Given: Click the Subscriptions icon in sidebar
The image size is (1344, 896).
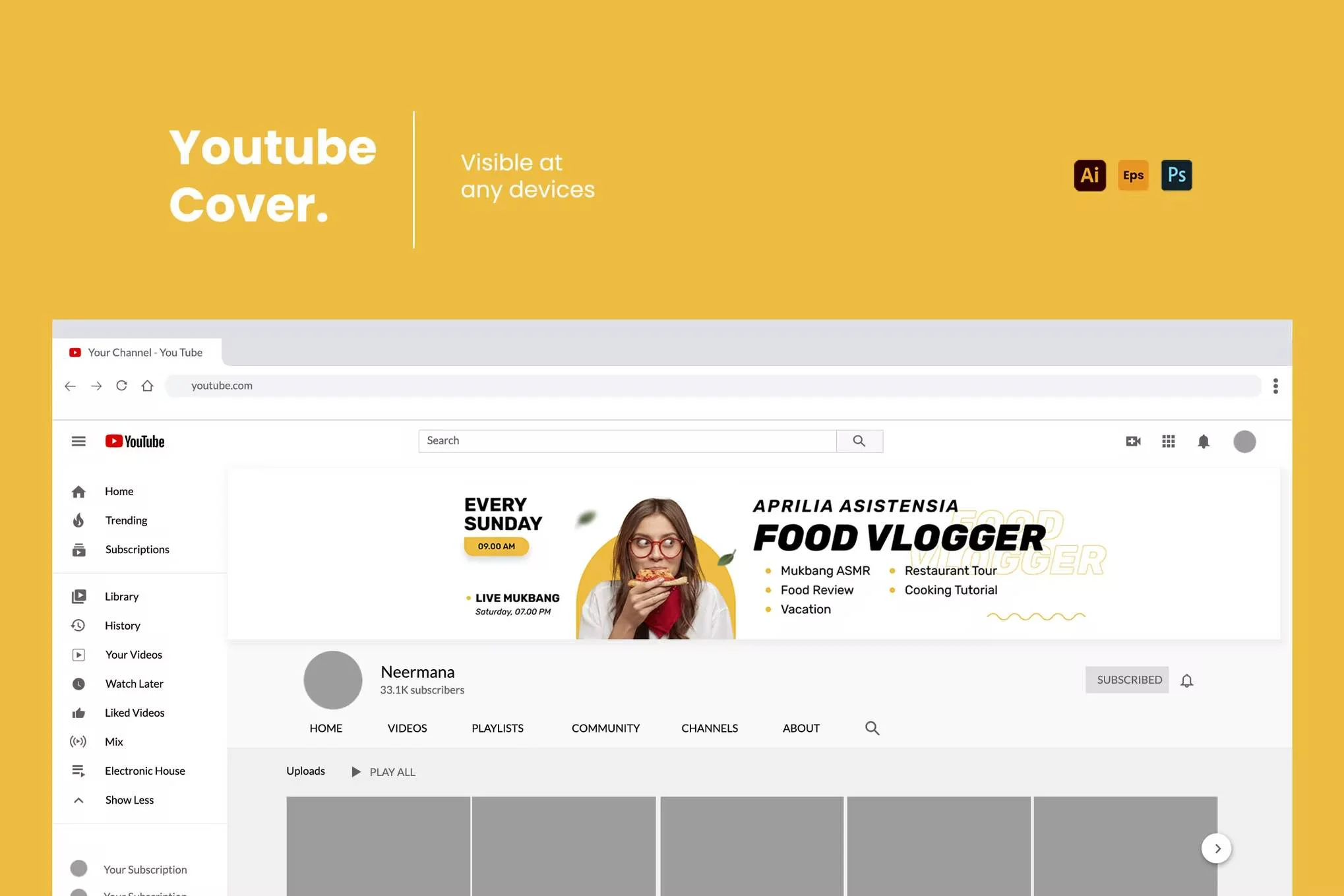Looking at the screenshot, I should [x=78, y=549].
